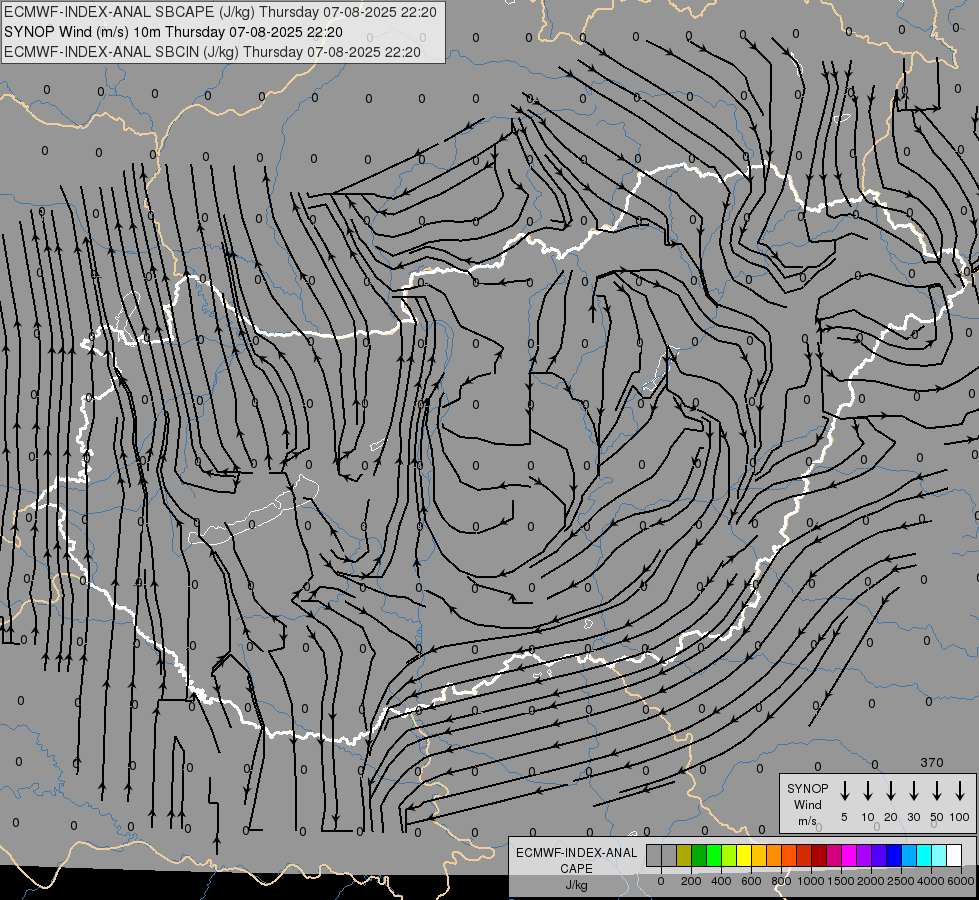Click the ECMWF-INDEX-ANAL SBCIN title line
979x900 pixels.
point(212,52)
